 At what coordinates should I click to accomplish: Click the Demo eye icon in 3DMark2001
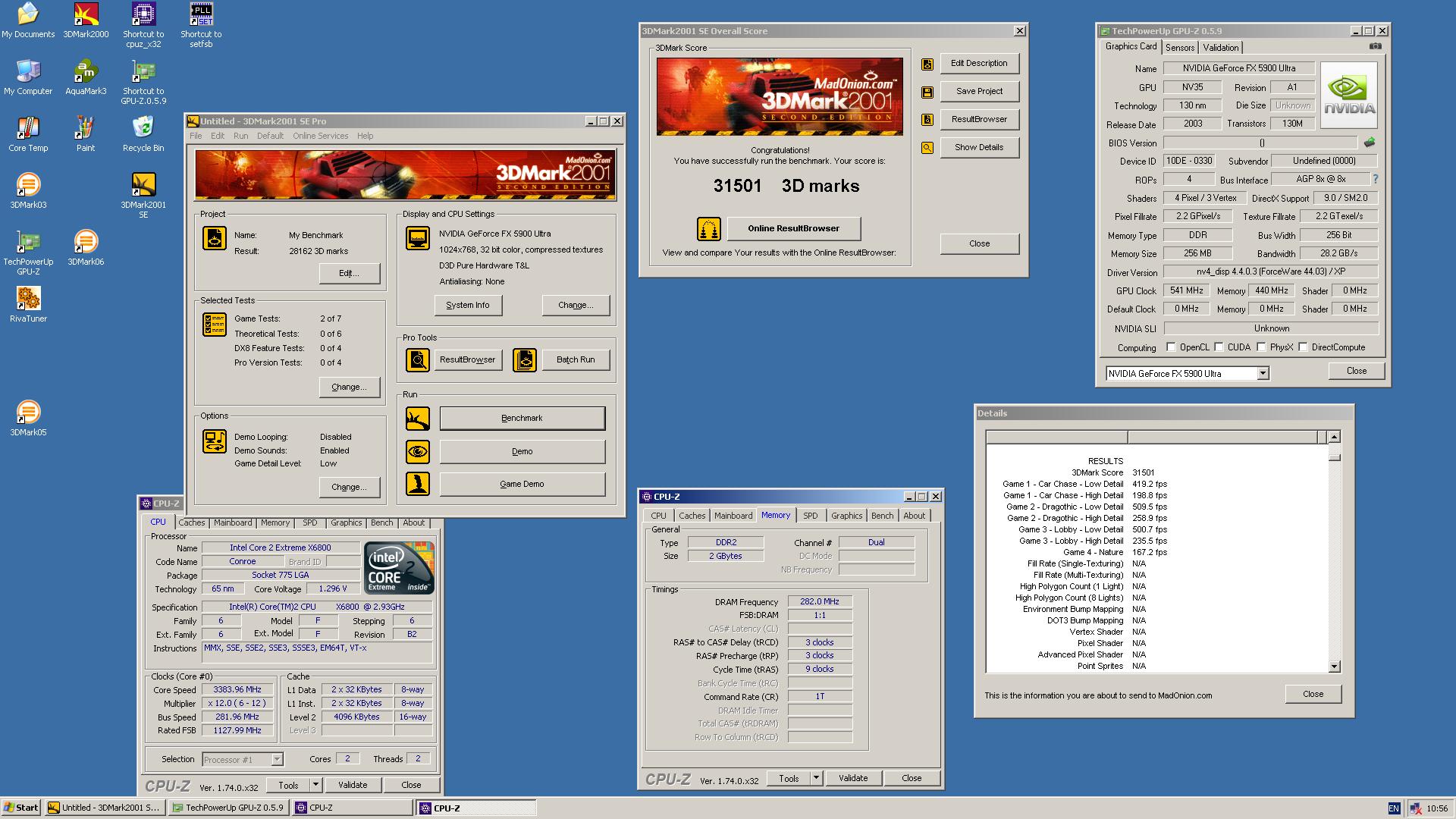418,452
